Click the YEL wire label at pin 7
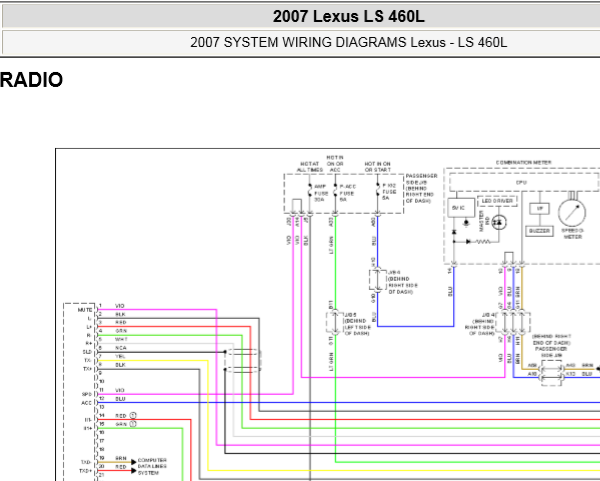 (121, 356)
